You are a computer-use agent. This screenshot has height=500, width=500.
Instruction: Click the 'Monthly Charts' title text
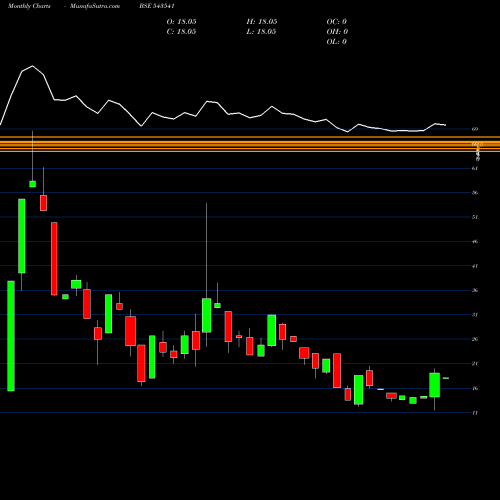pyautogui.click(x=29, y=6)
